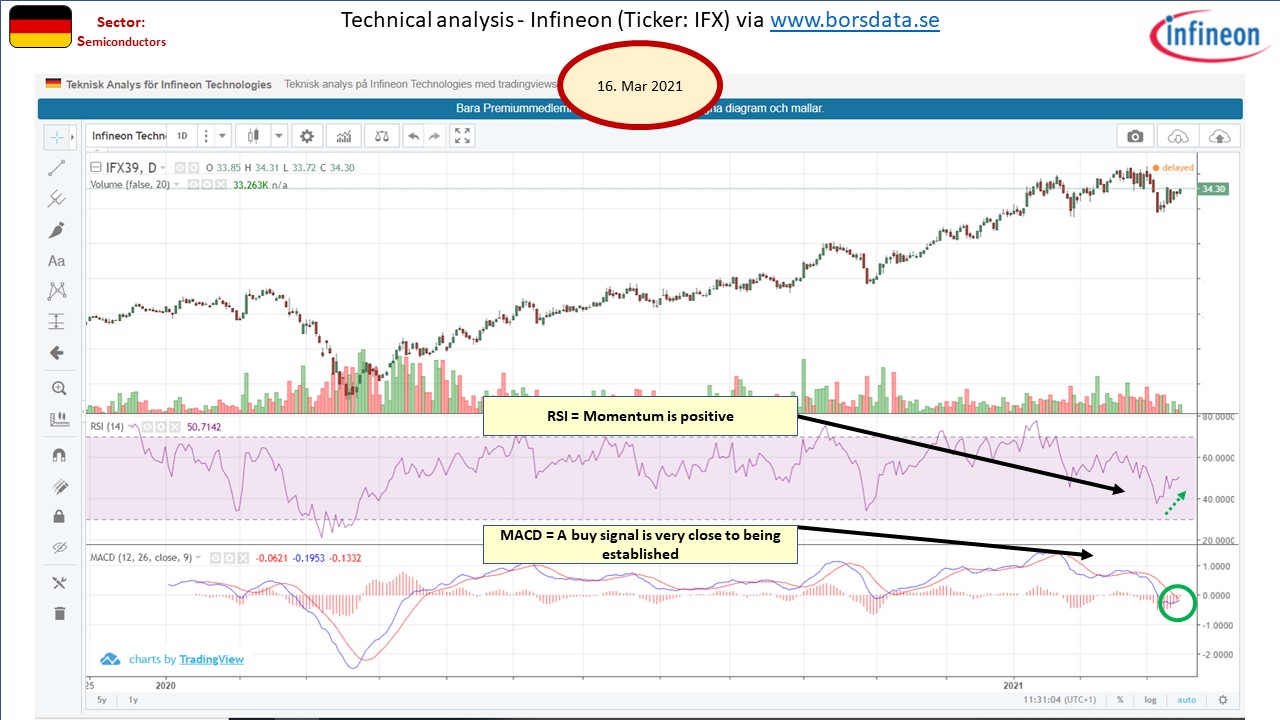Open the time interval dropdown arrow
Screen dimensions: 1280x720
pyautogui.click(x=222, y=136)
